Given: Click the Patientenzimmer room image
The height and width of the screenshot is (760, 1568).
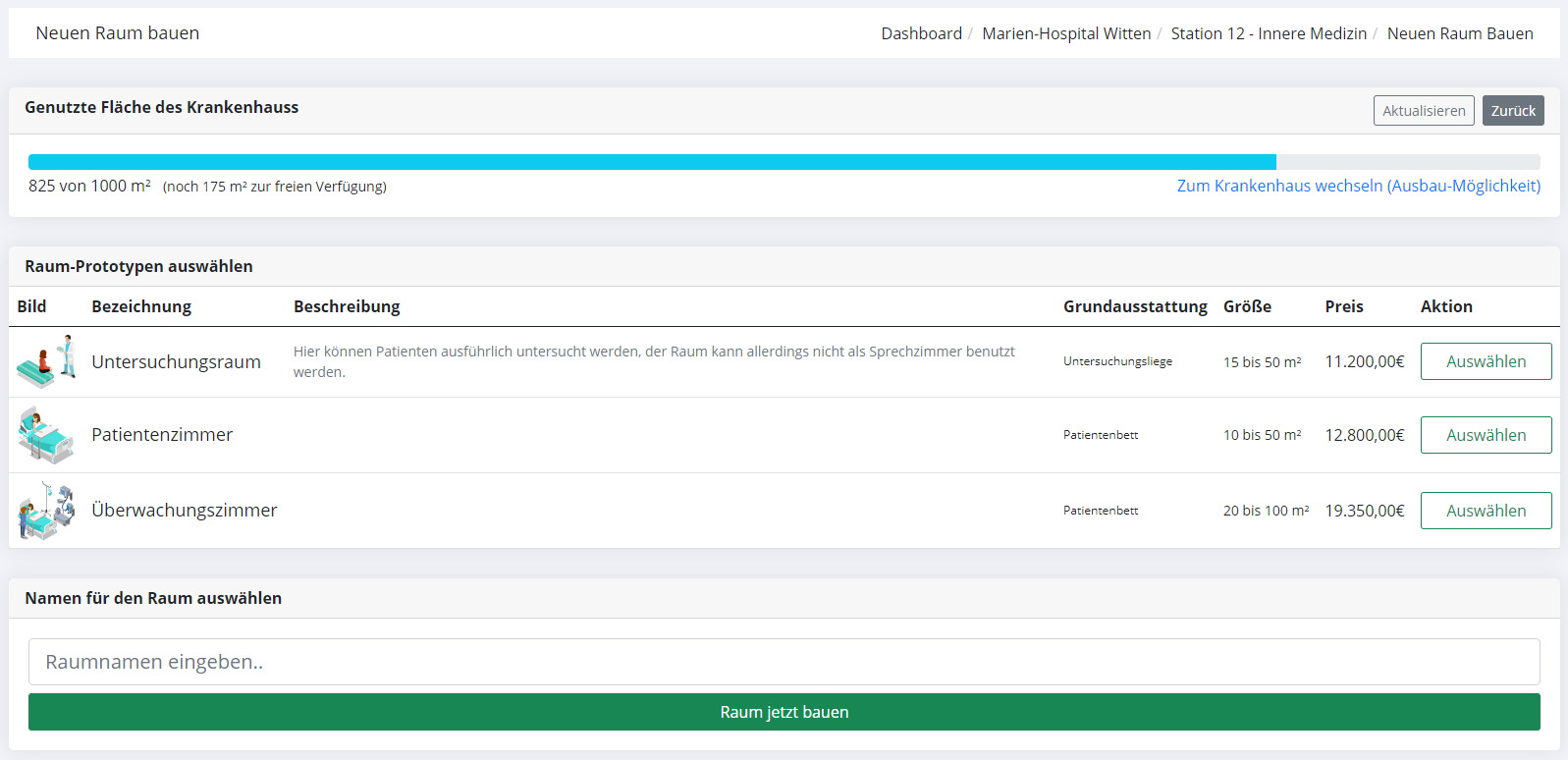Looking at the screenshot, I should tap(46, 435).
